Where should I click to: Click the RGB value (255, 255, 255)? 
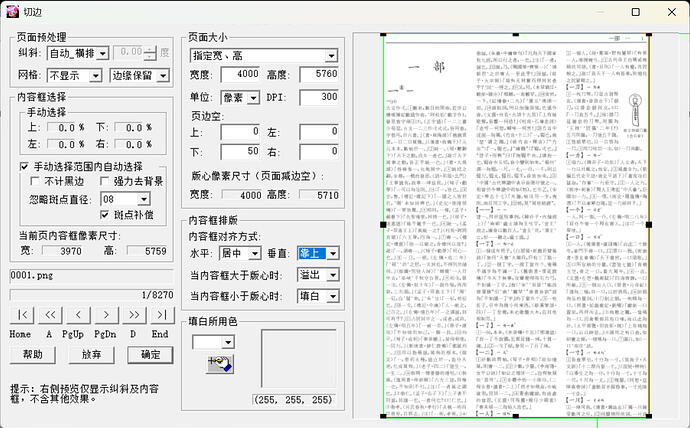294,399
